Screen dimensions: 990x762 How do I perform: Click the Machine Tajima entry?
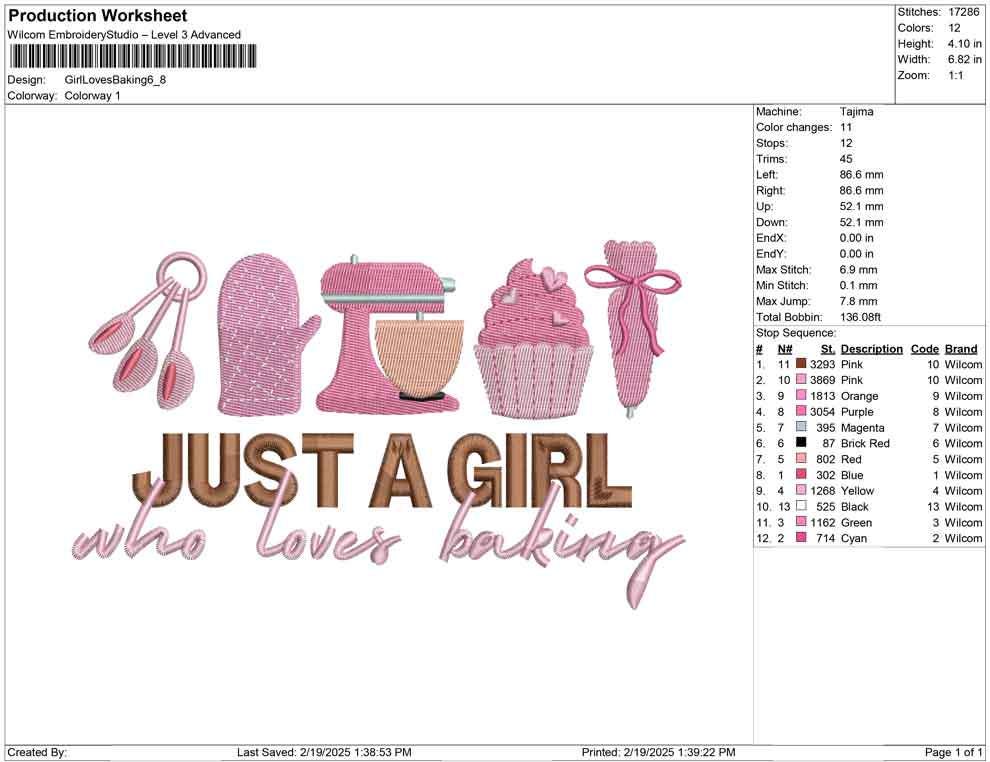pyautogui.click(x=854, y=111)
